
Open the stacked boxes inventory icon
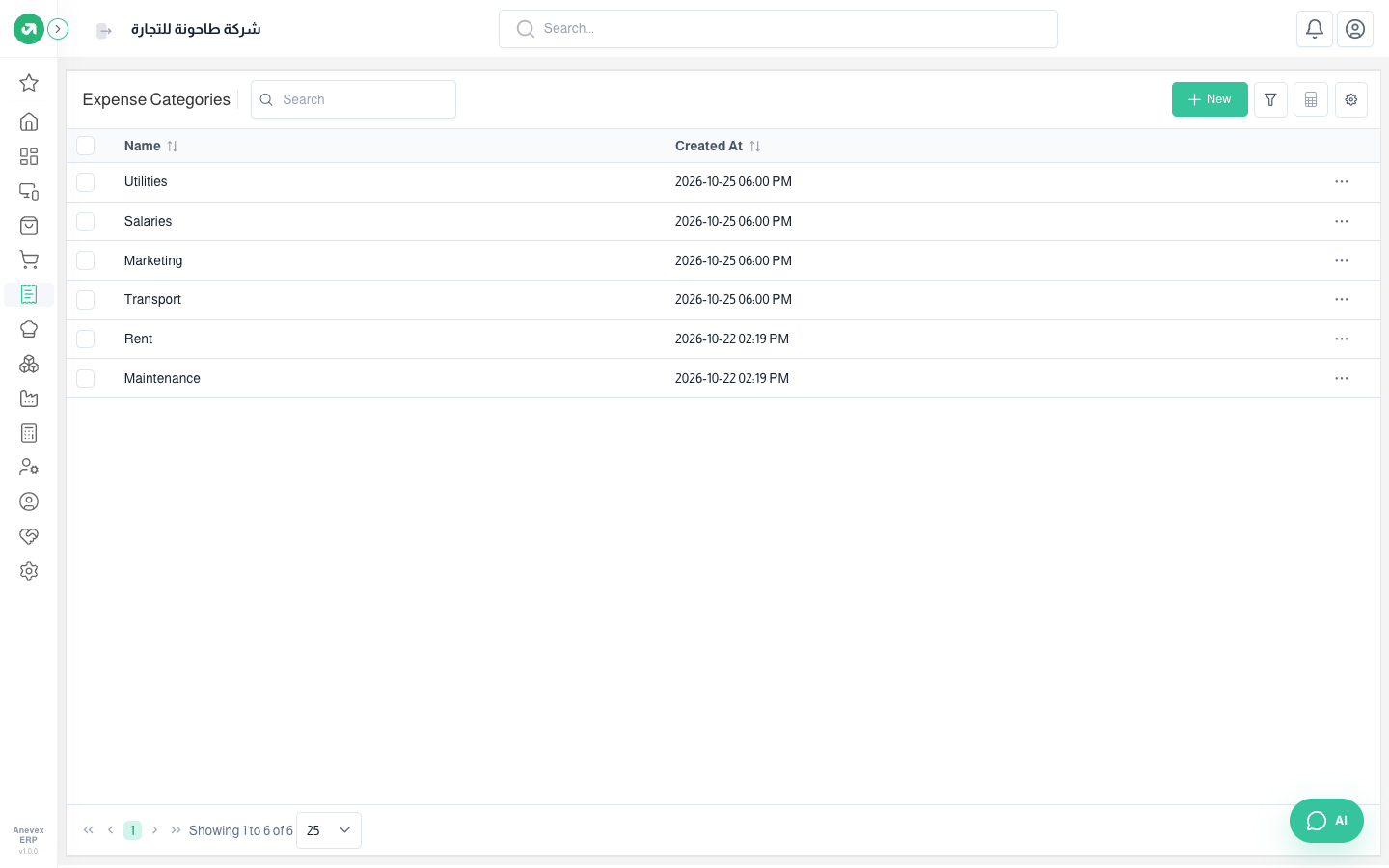pos(29,364)
